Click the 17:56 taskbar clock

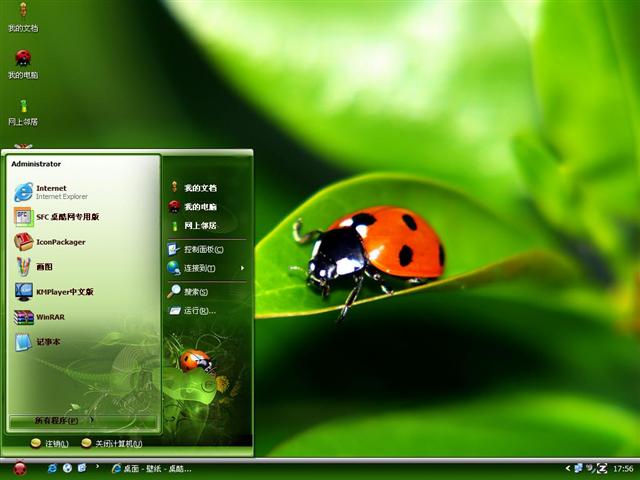623,469
